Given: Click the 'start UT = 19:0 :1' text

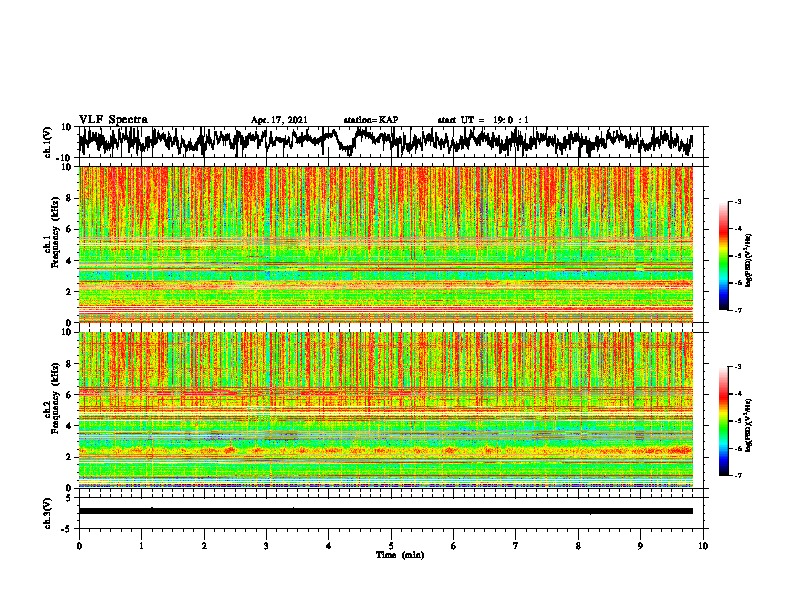Looking at the screenshot, I should [483, 120].
